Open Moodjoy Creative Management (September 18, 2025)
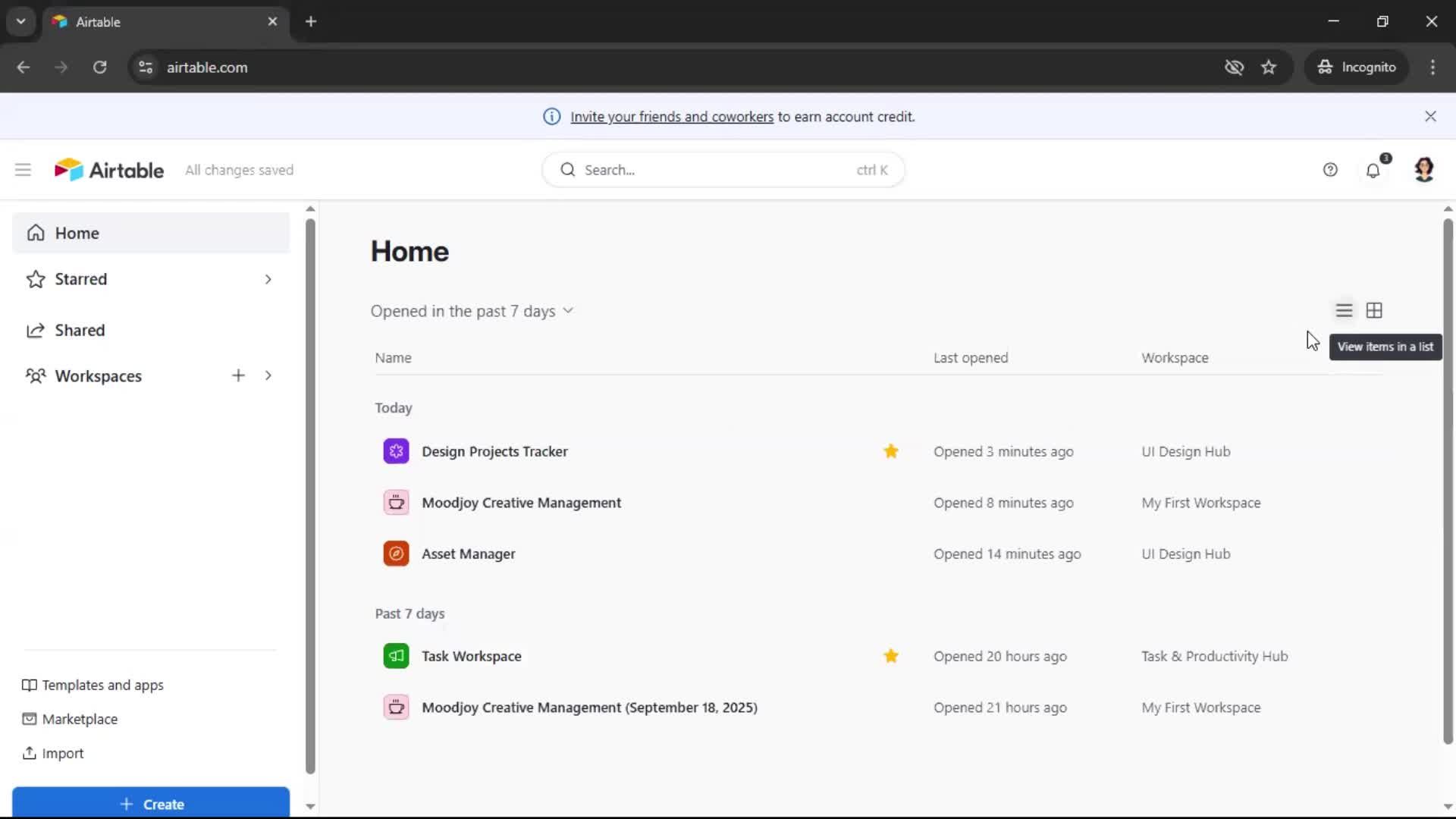 589,708
